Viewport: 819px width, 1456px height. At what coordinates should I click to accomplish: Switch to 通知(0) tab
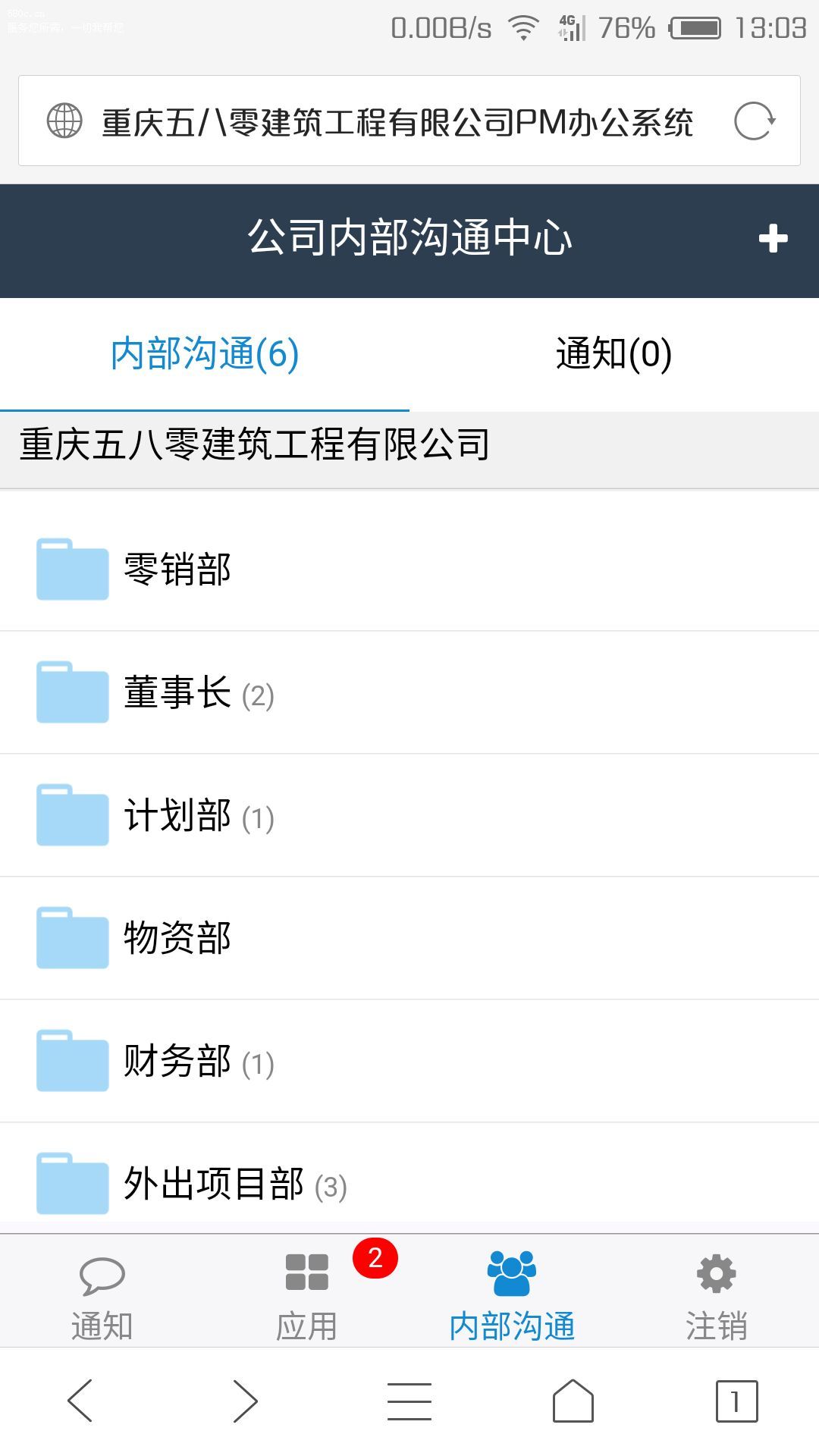point(613,354)
